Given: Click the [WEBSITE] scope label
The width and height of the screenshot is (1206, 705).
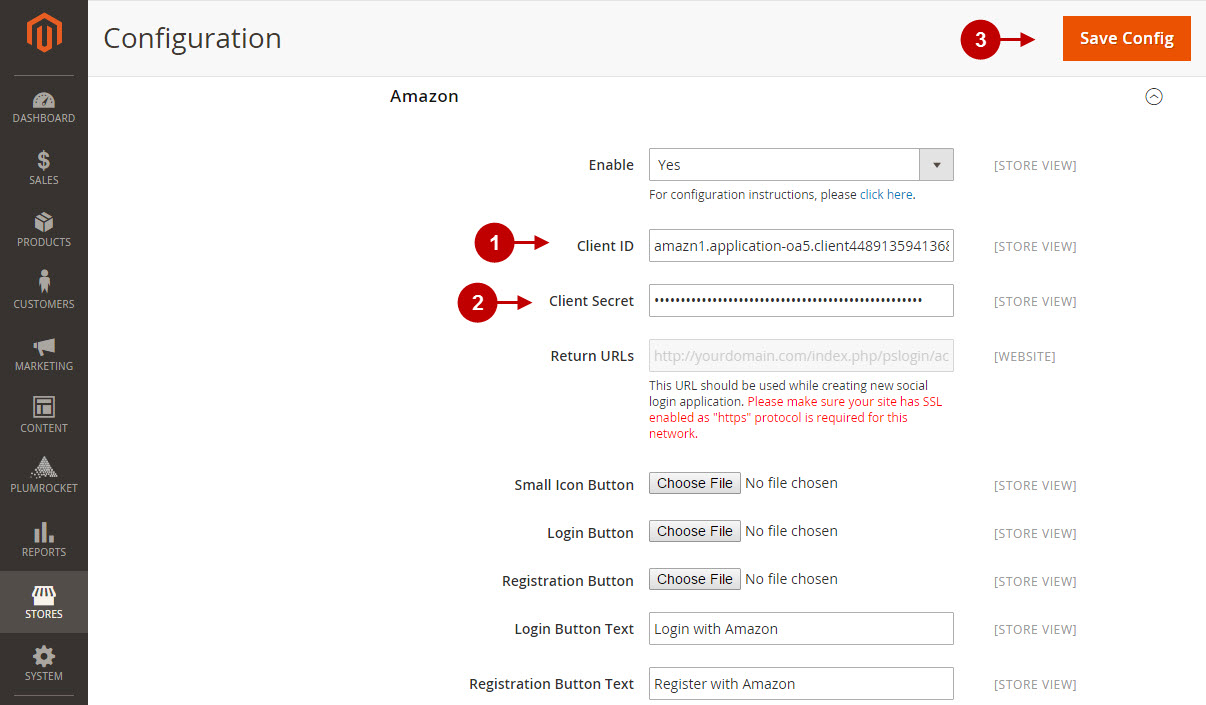Looking at the screenshot, I should click(1024, 356).
